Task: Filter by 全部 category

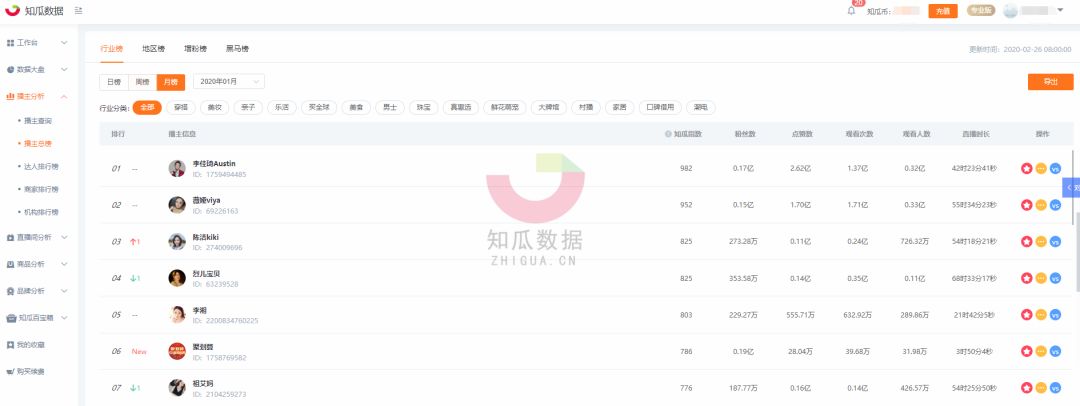Action: pos(147,108)
